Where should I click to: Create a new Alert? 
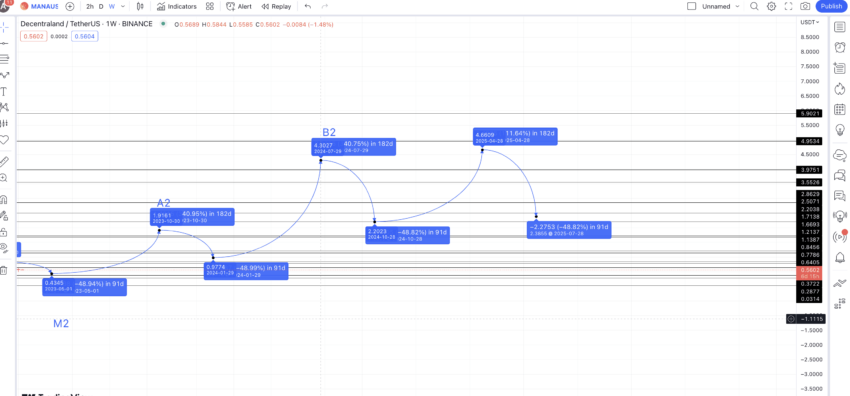click(239, 7)
